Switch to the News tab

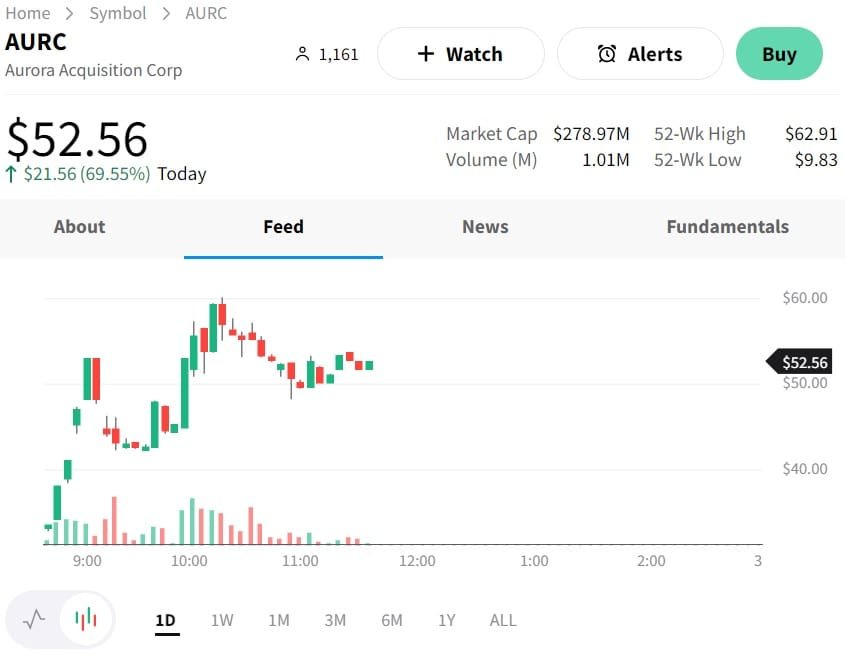pyautogui.click(x=485, y=227)
